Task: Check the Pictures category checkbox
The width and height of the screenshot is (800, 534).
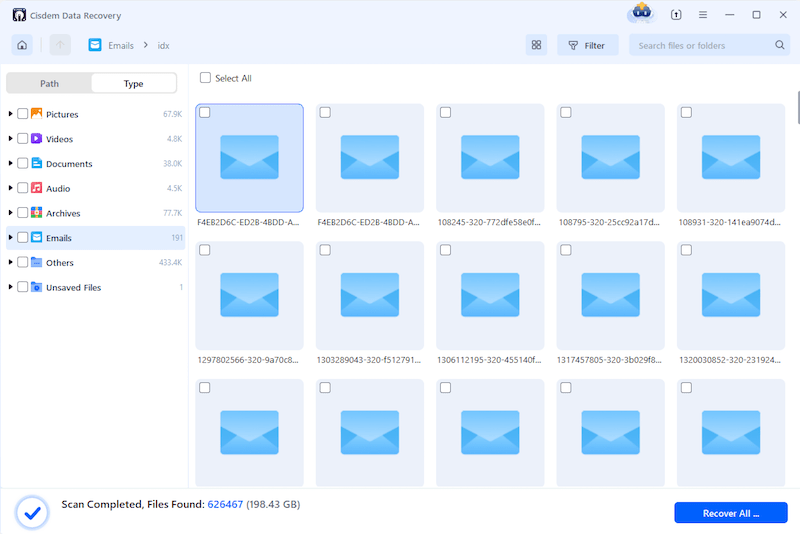Action: tap(22, 114)
